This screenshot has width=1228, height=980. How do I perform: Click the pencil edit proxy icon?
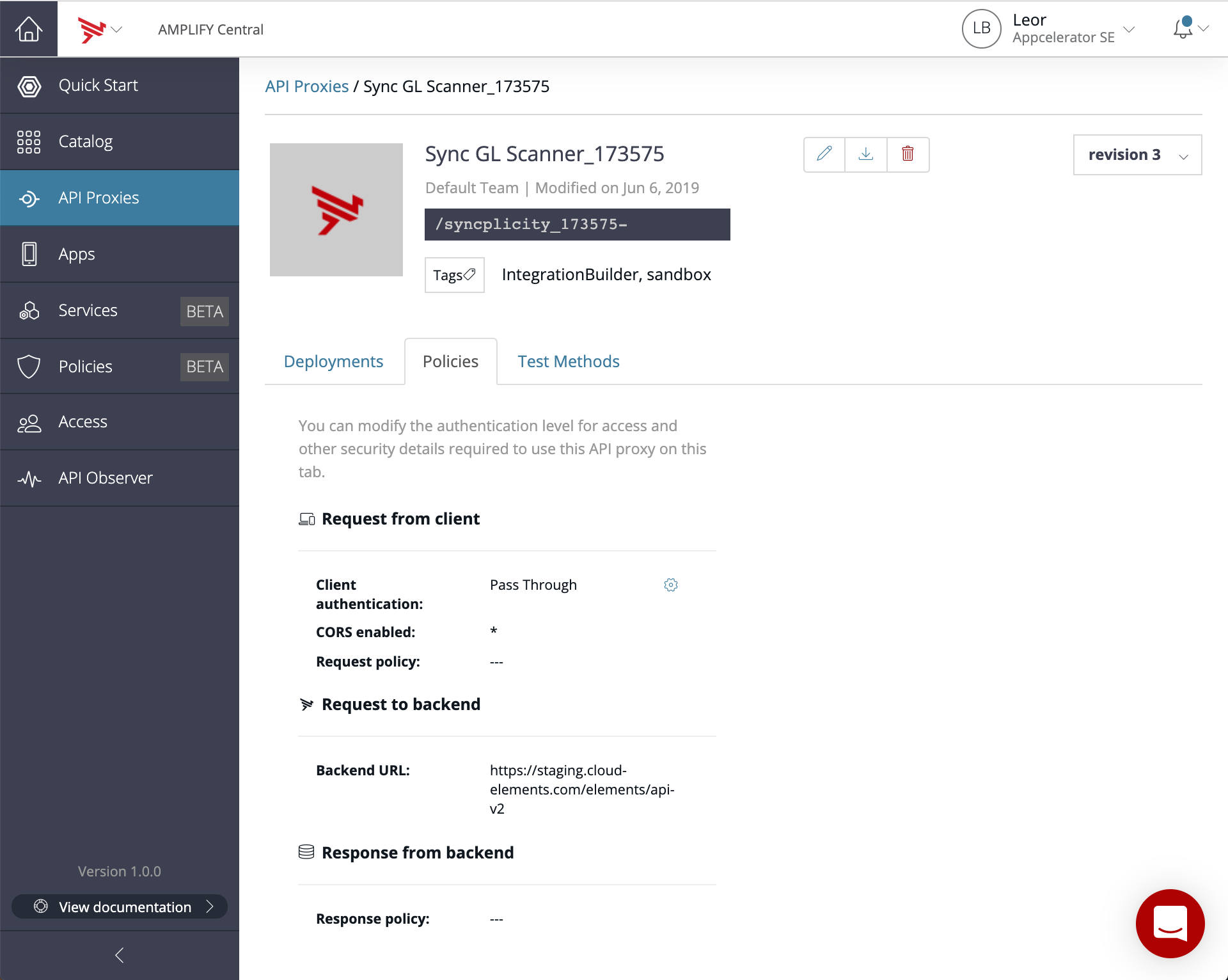pos(824,154)
